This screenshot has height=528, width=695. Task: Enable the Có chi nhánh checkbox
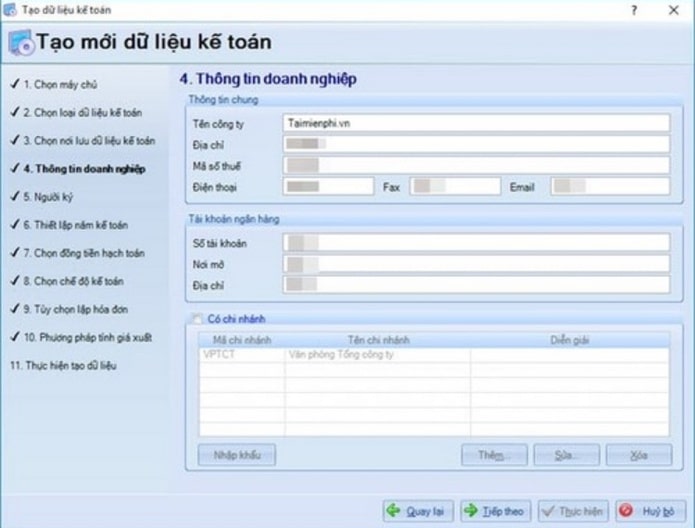tap(196, 319)
